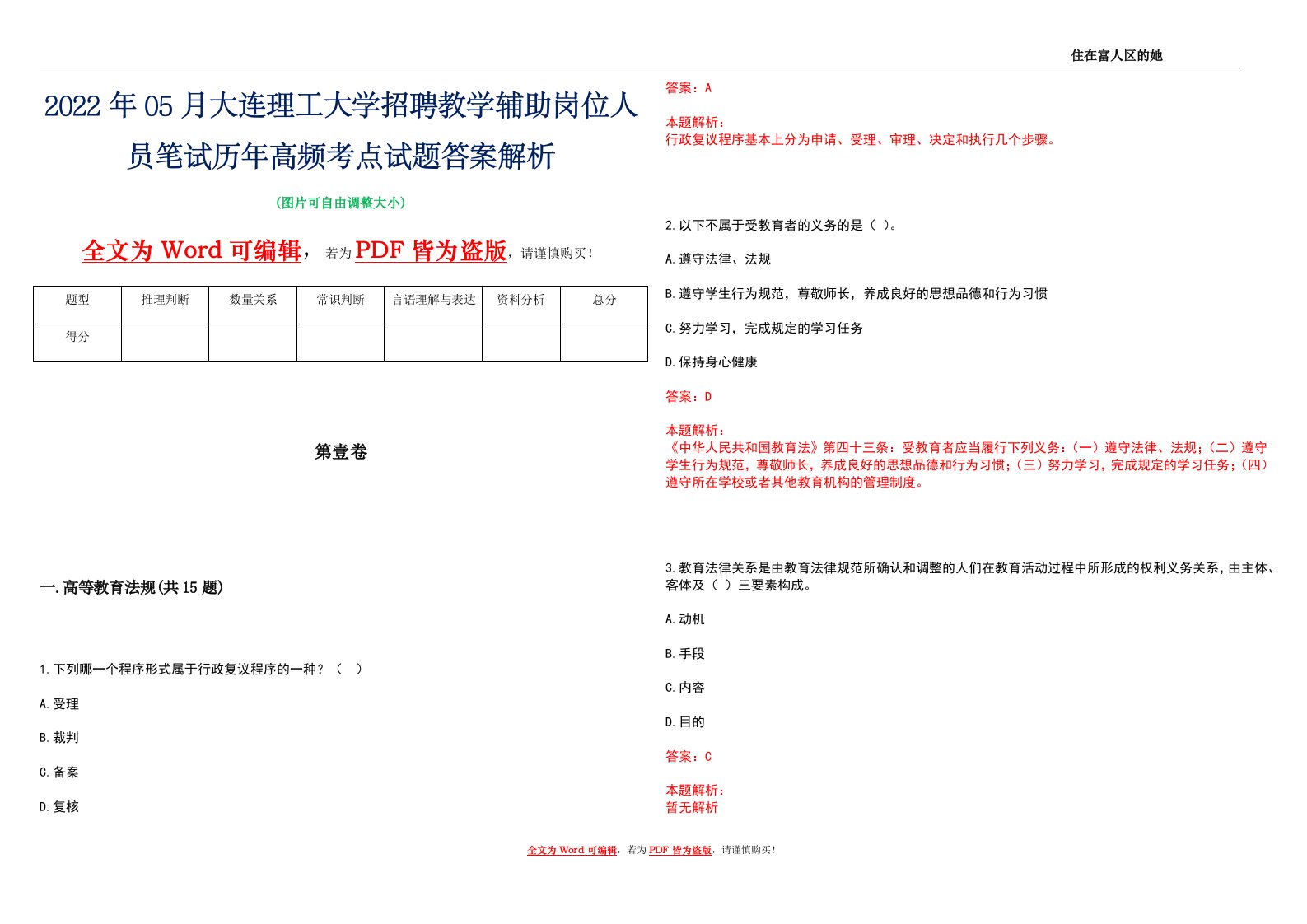The width and height of the screenshot is (1307, 924).
Task: Click the explanation citing 中华人民共和国教育法 第四十三条
Action: pyautogui.click(x=968, y=465)
